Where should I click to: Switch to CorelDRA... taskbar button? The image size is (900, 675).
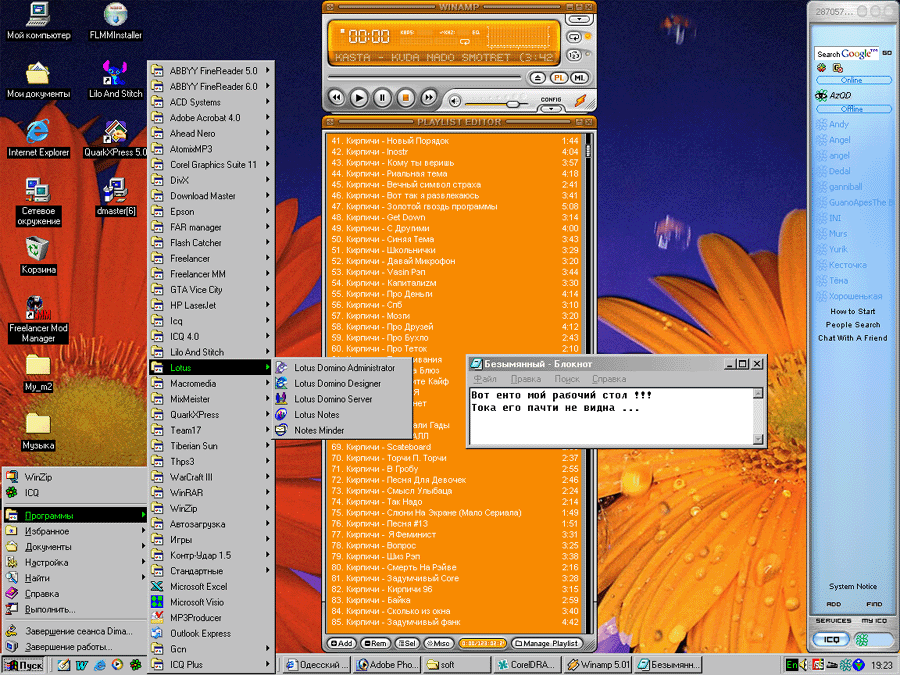tap(527, 665)
